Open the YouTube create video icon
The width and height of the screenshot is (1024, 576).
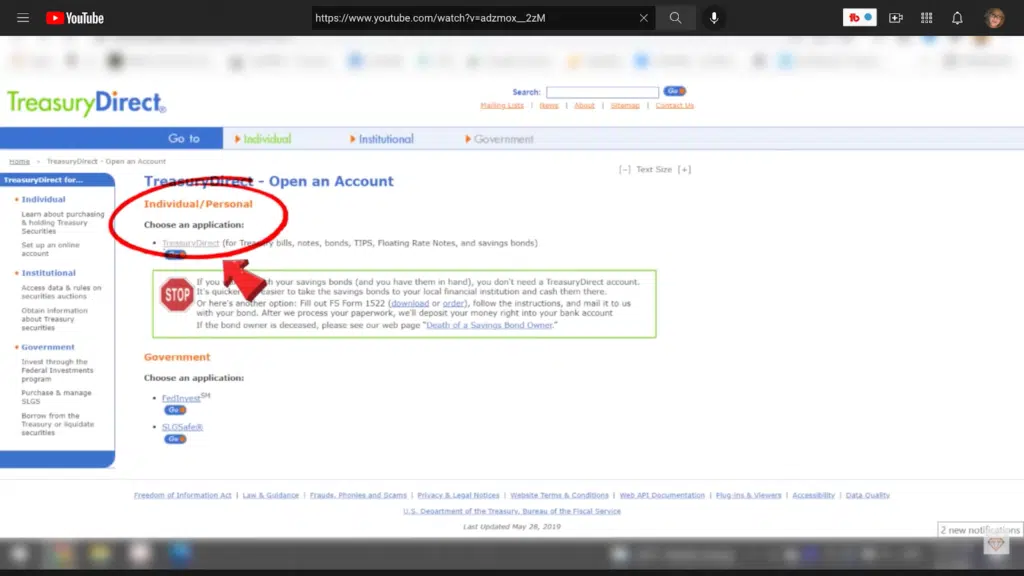tap(895, 18)
